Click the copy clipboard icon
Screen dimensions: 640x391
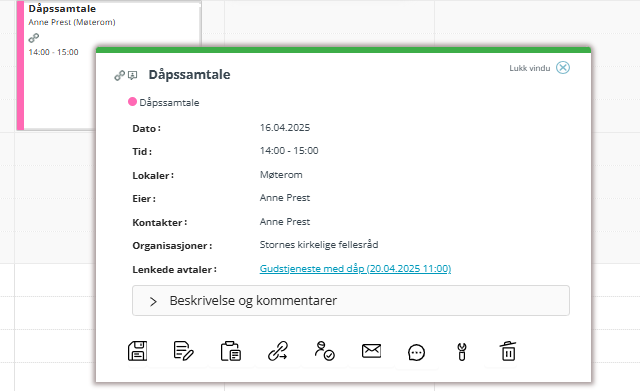231,351
